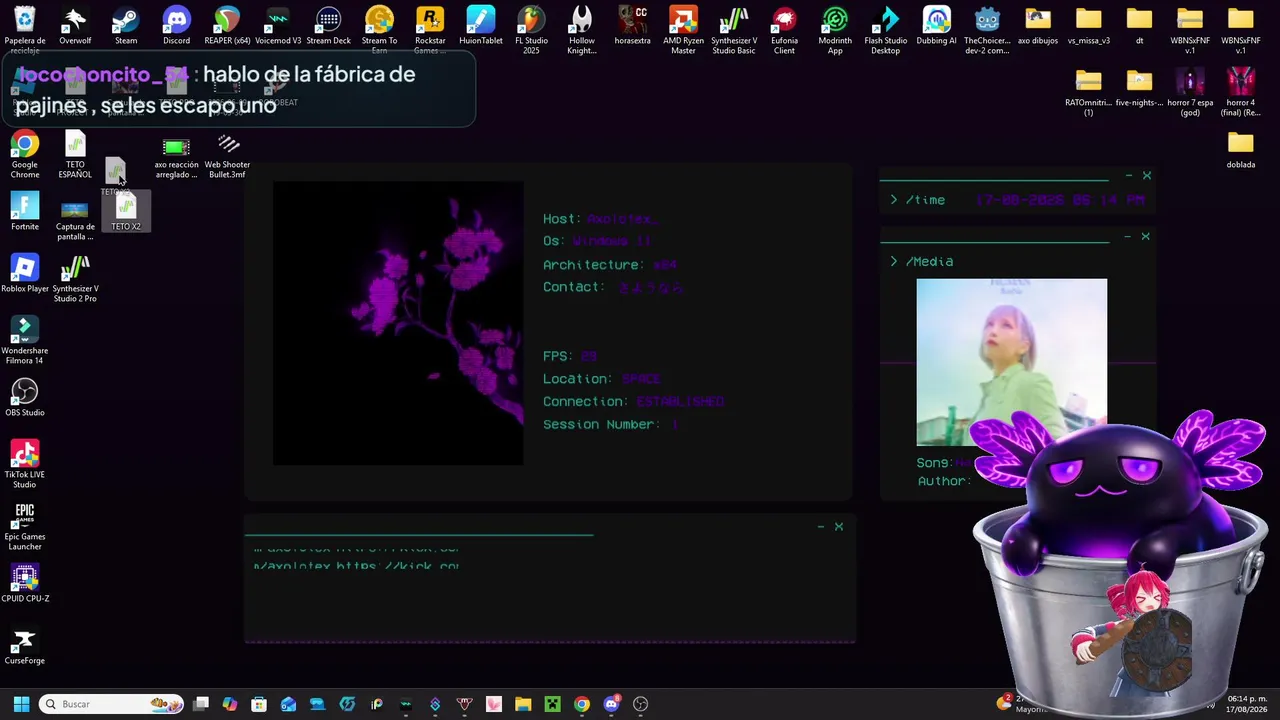Open the taskbar clock and date
Viewport: 1280px width, 720px height.
point(1247,704)
